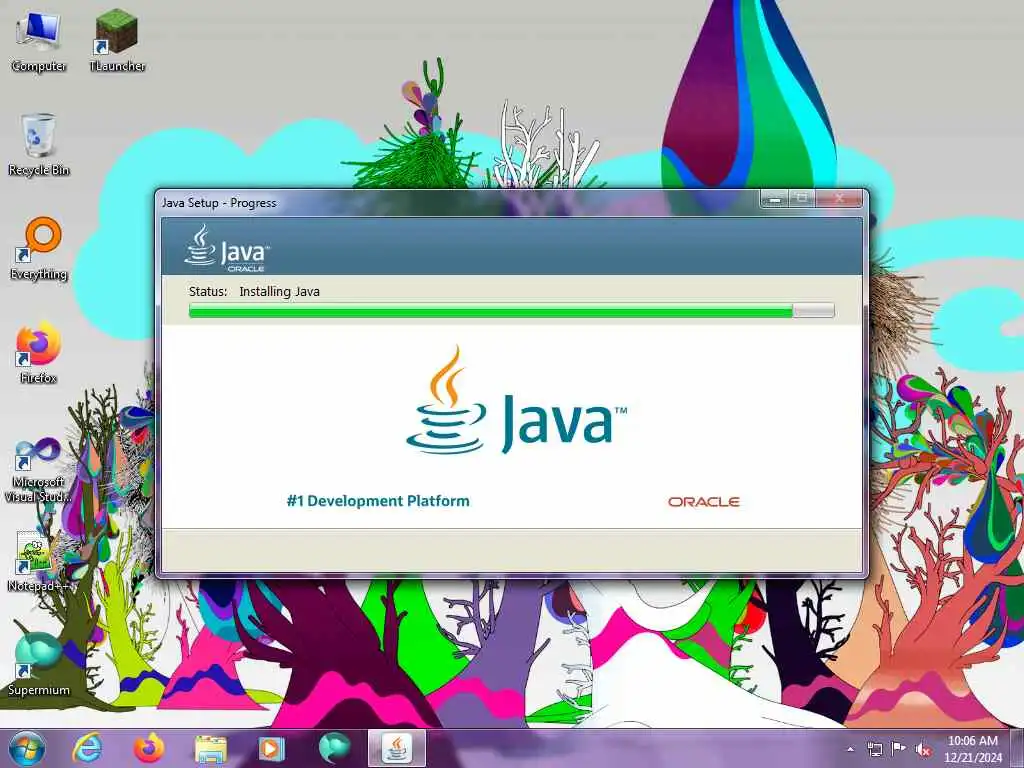The image size is (1024, 768).
Task: Select the Microsoft Visual Studio shortcut
Action: 39,470
